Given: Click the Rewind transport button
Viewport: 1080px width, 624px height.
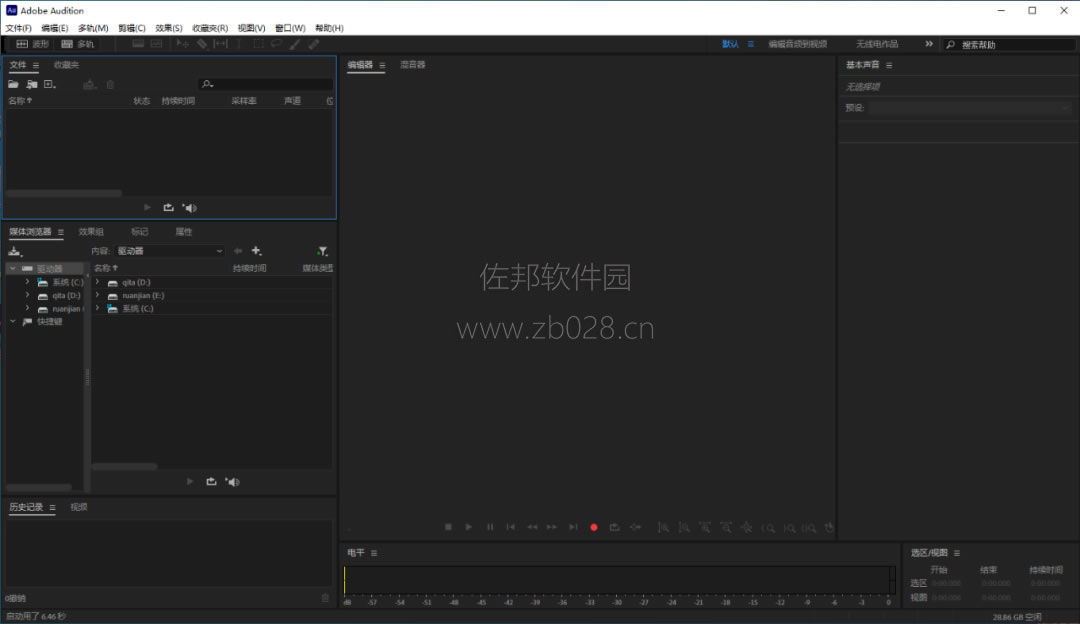Looking at the screenshot, I should coord(532,527).
